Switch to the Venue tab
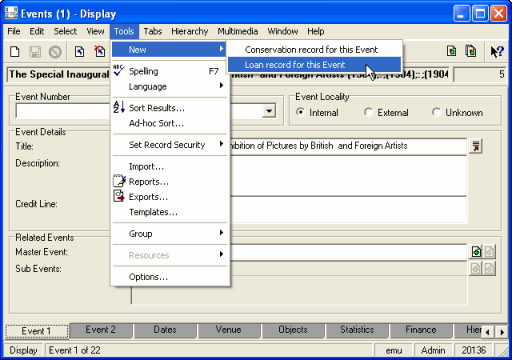 tap(228, 330)
